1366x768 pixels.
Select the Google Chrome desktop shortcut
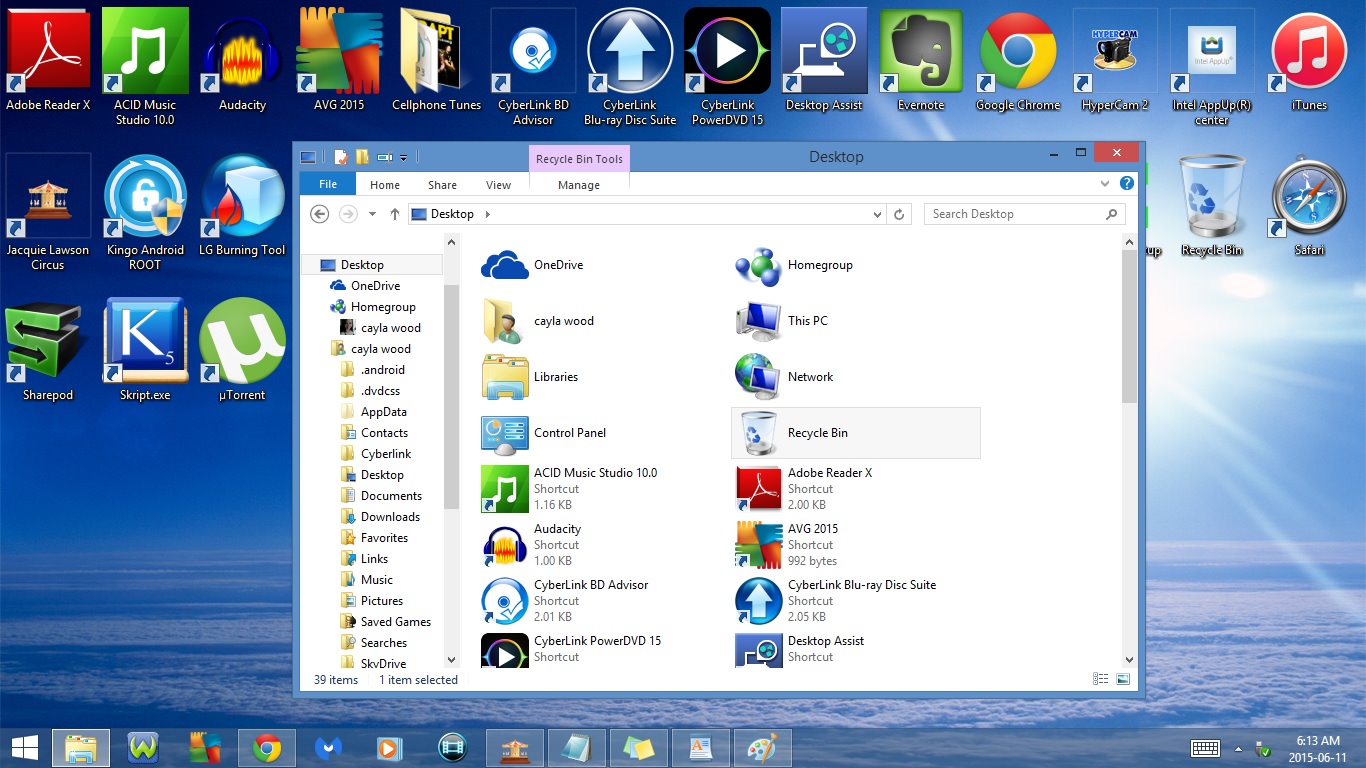point(1018,60)
